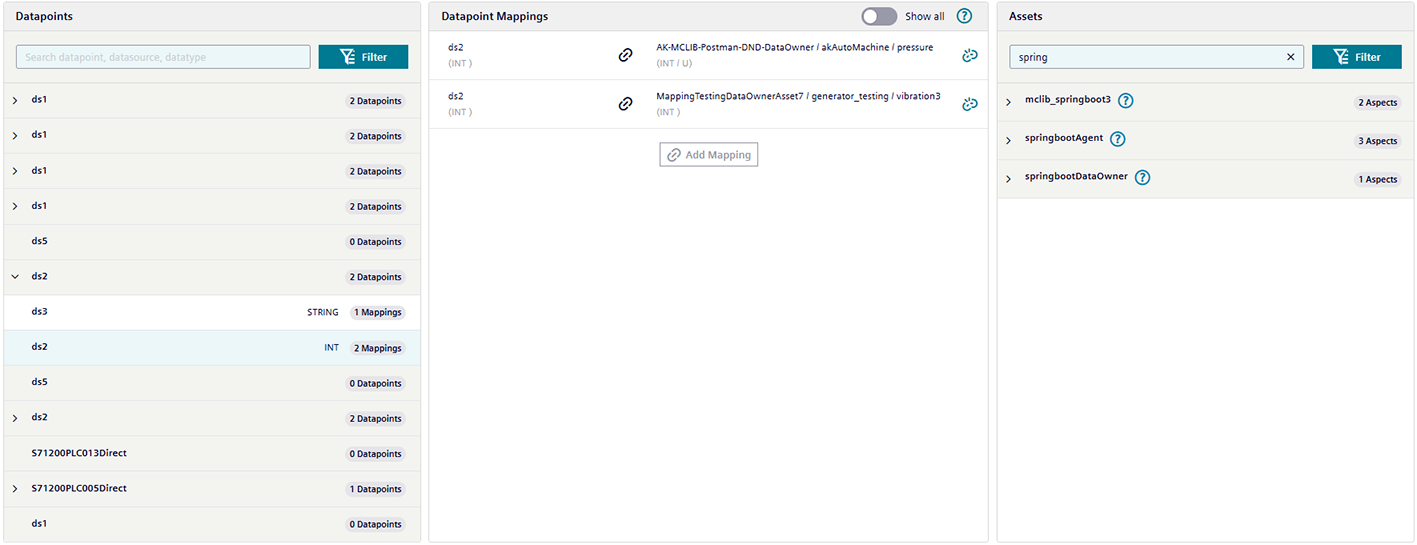Click the Add Mapping button
1417x545 pixels.
pyautogui.click(x=708, y=155)
